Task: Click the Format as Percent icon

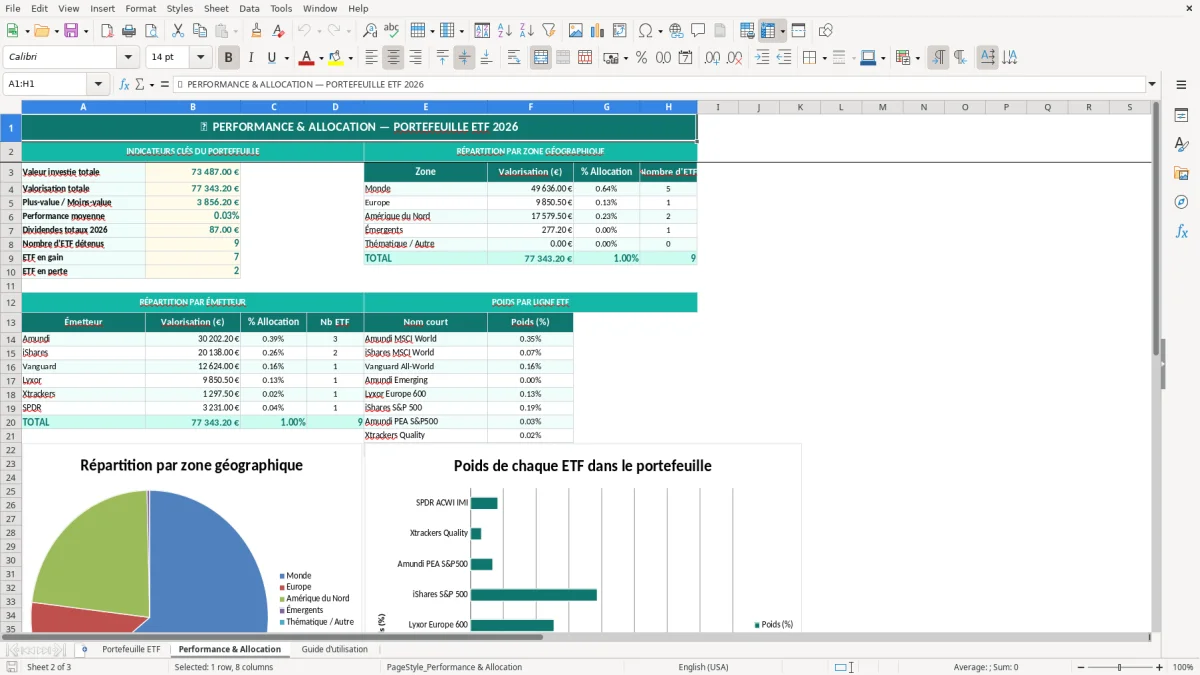Action: pyautogui.click(x=641, y=58)
